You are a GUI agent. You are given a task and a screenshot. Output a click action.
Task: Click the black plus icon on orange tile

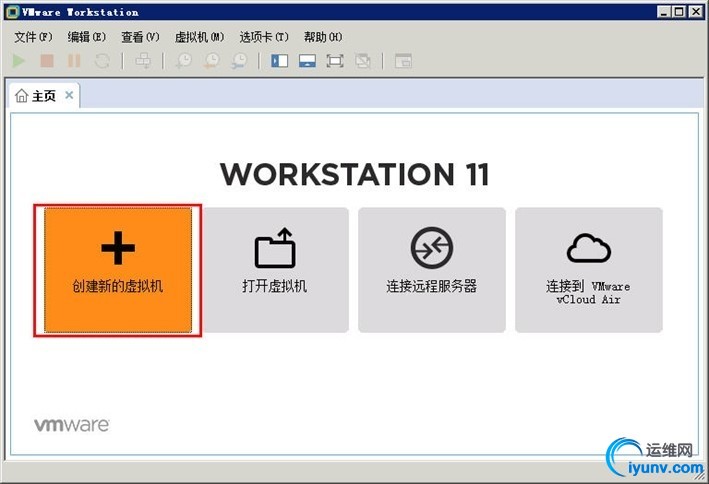(x=118, y=248)
